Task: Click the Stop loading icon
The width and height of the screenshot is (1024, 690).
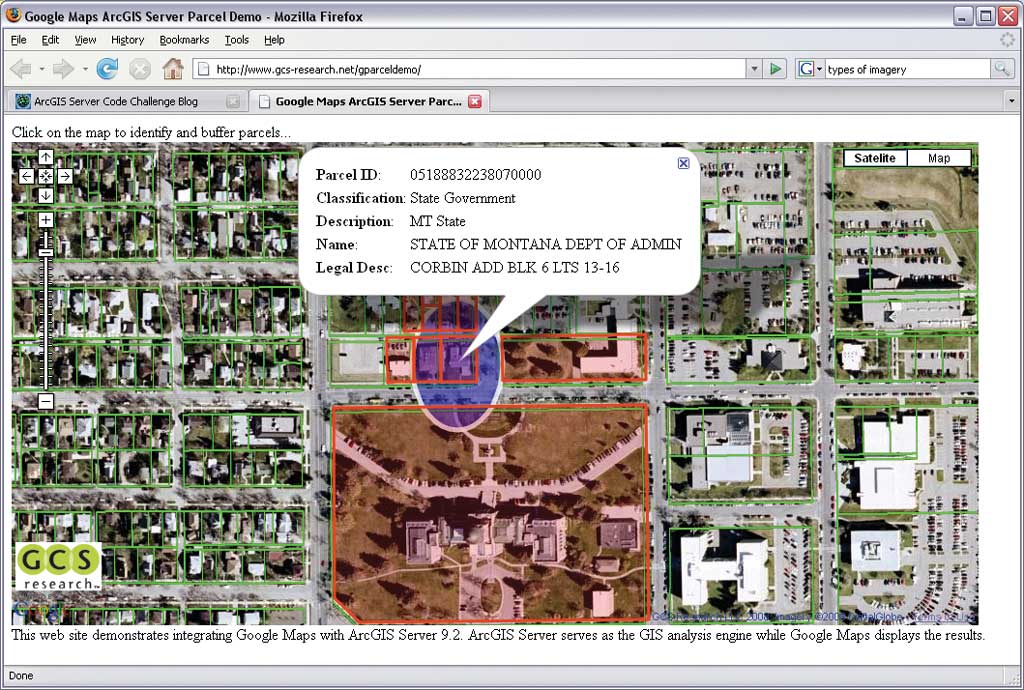Action: point(140,69)
